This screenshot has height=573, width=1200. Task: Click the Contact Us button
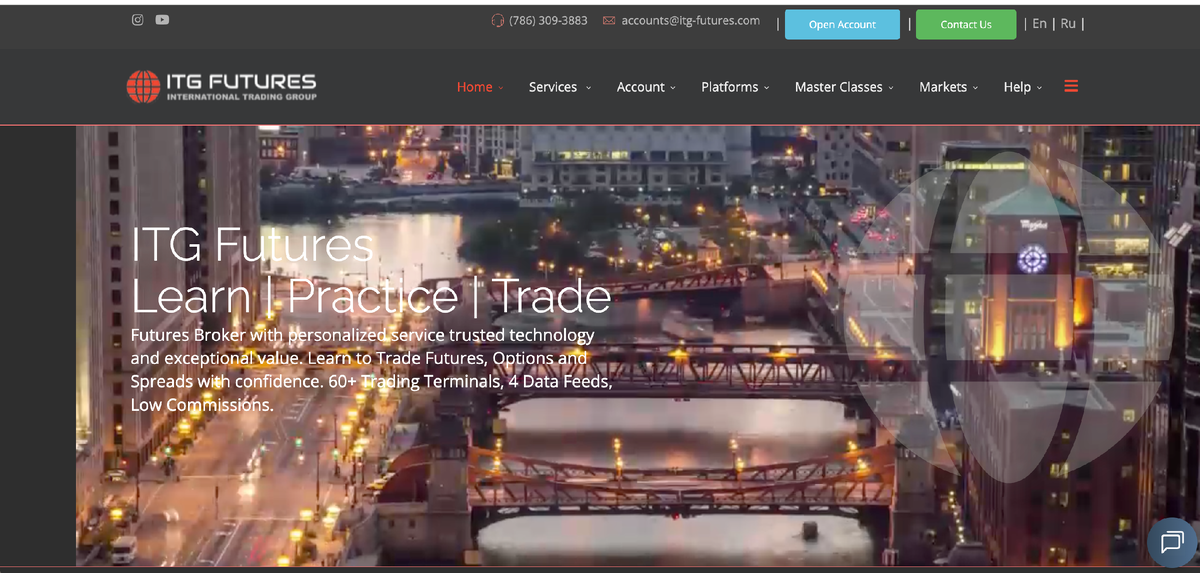pyautogui.click(x=966, y=25)
